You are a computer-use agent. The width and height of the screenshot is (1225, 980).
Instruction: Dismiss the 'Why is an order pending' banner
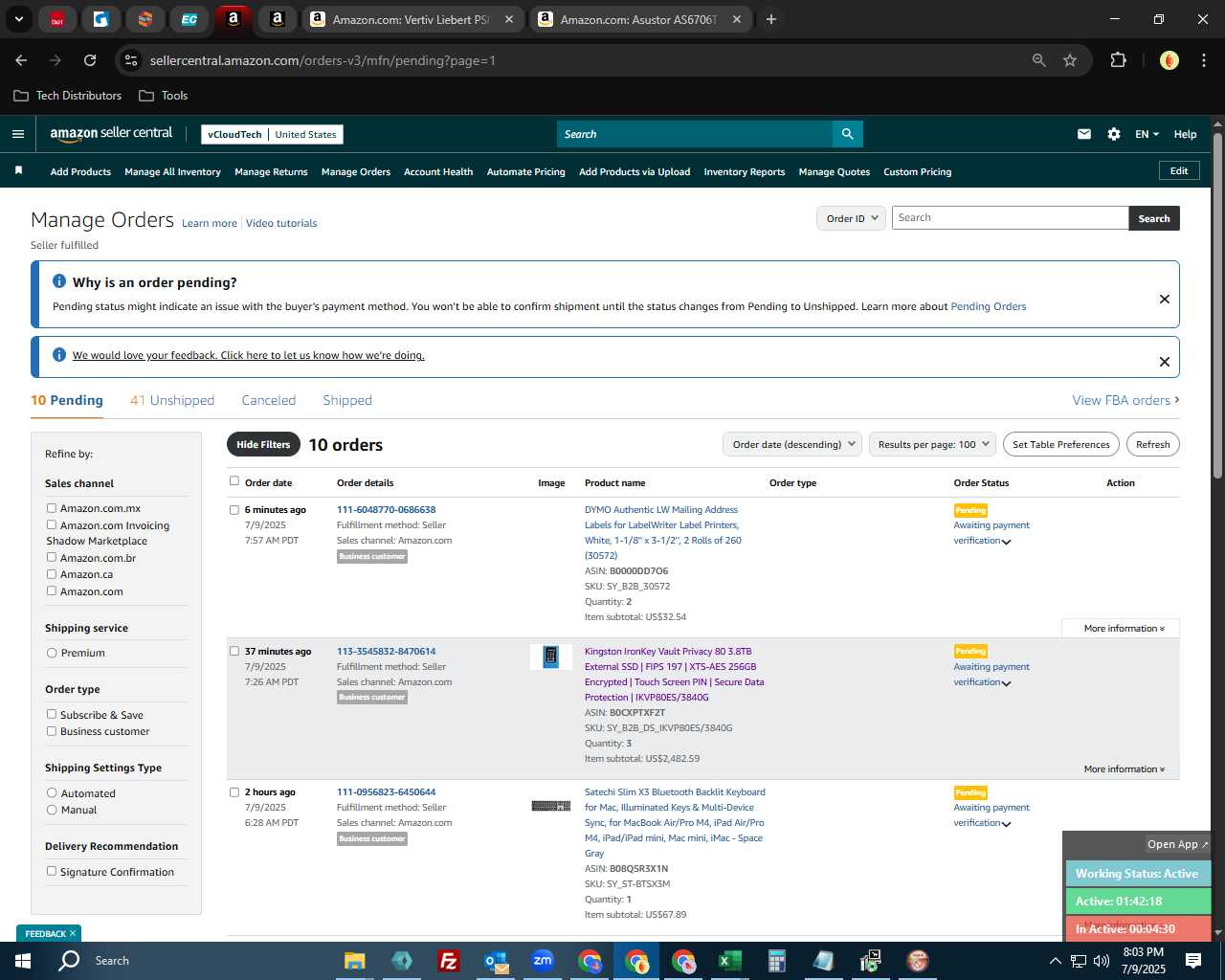1165,299
